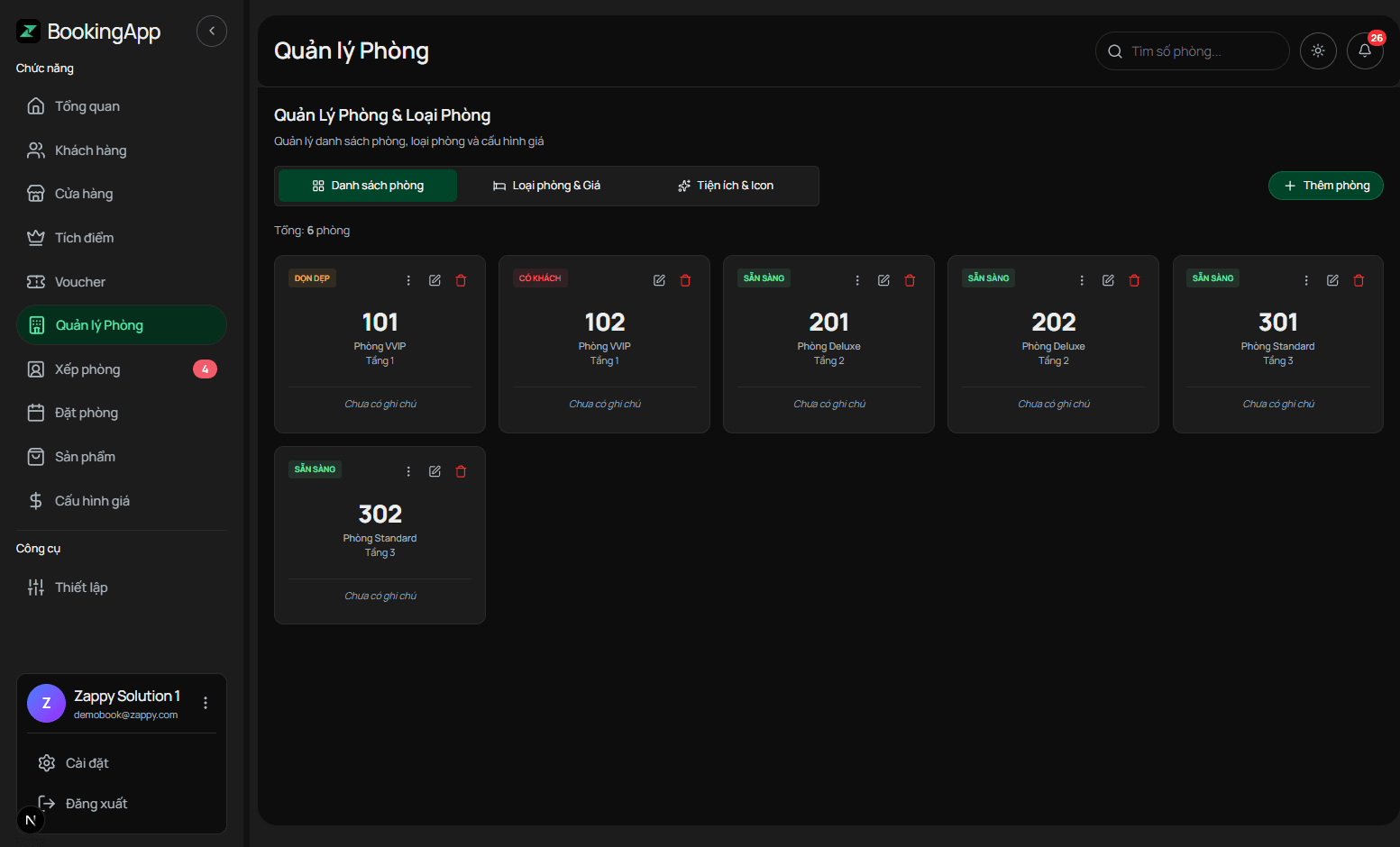1400x847 pixels.
Task: Open the Voucher page in the sidebar
Action: [x=80, y=282]
